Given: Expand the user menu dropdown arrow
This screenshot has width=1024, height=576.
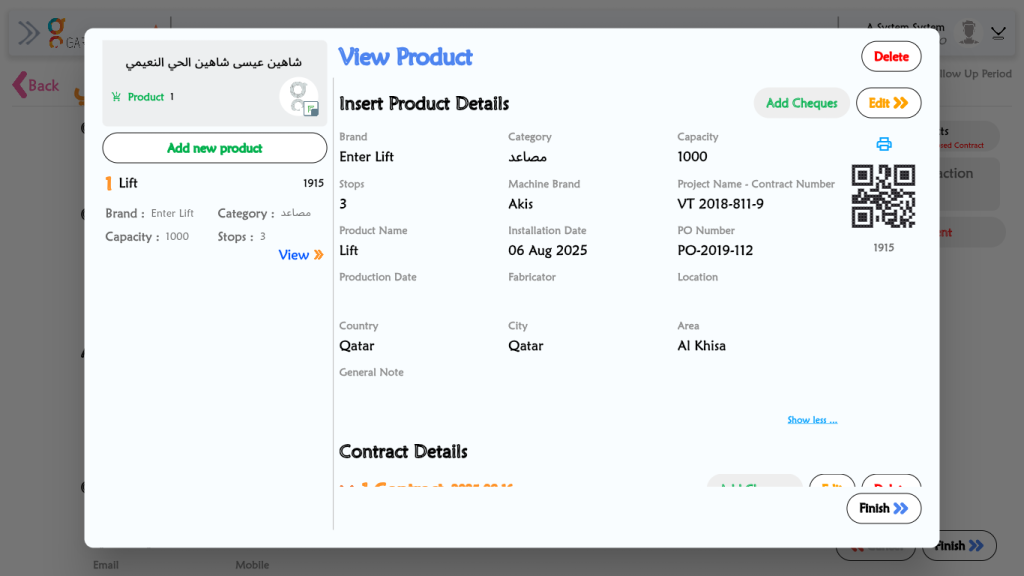Looking at the screenshot, I should pos(998,33).
